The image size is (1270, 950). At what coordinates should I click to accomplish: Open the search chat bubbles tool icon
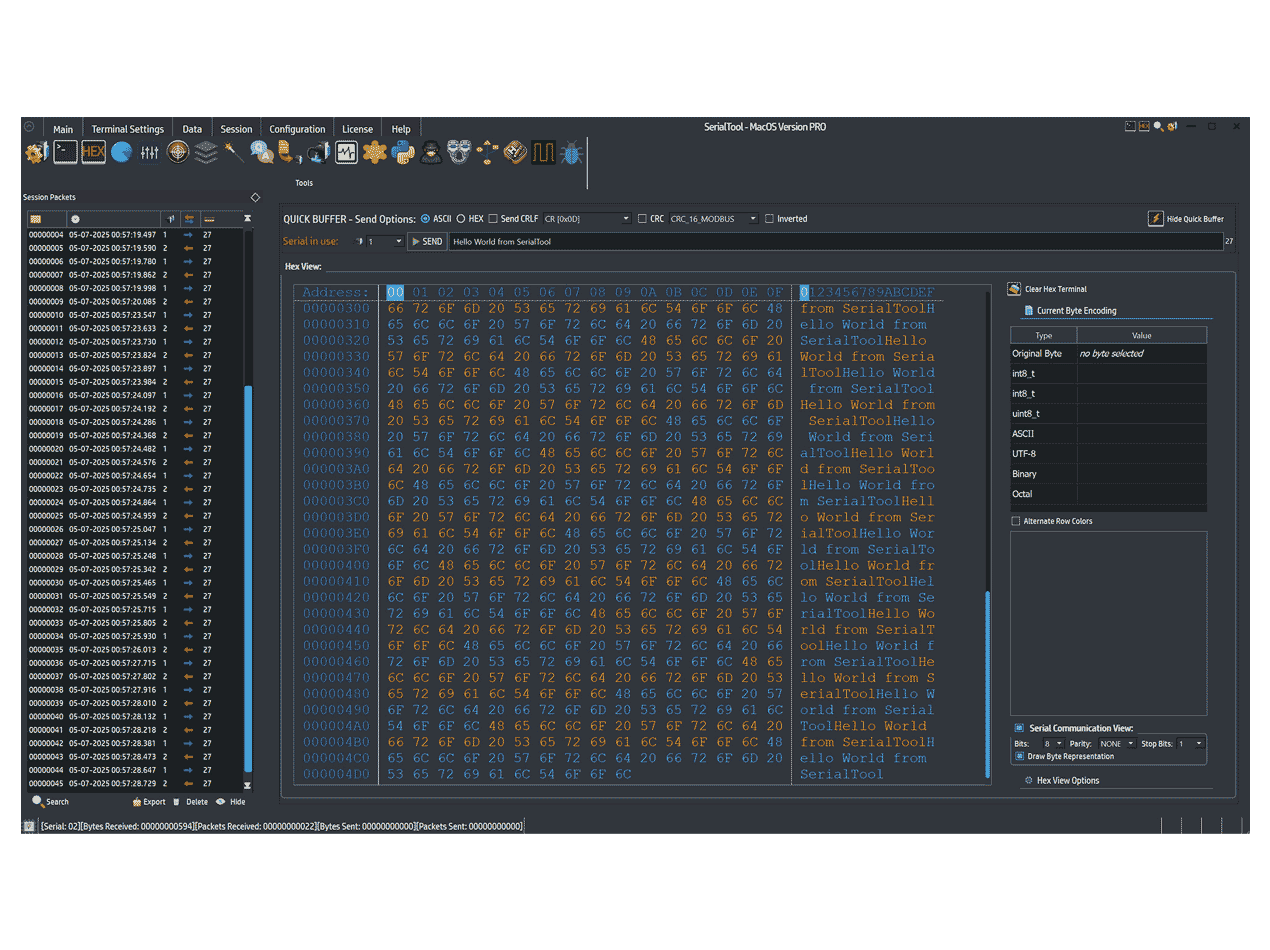coord(262,153)
